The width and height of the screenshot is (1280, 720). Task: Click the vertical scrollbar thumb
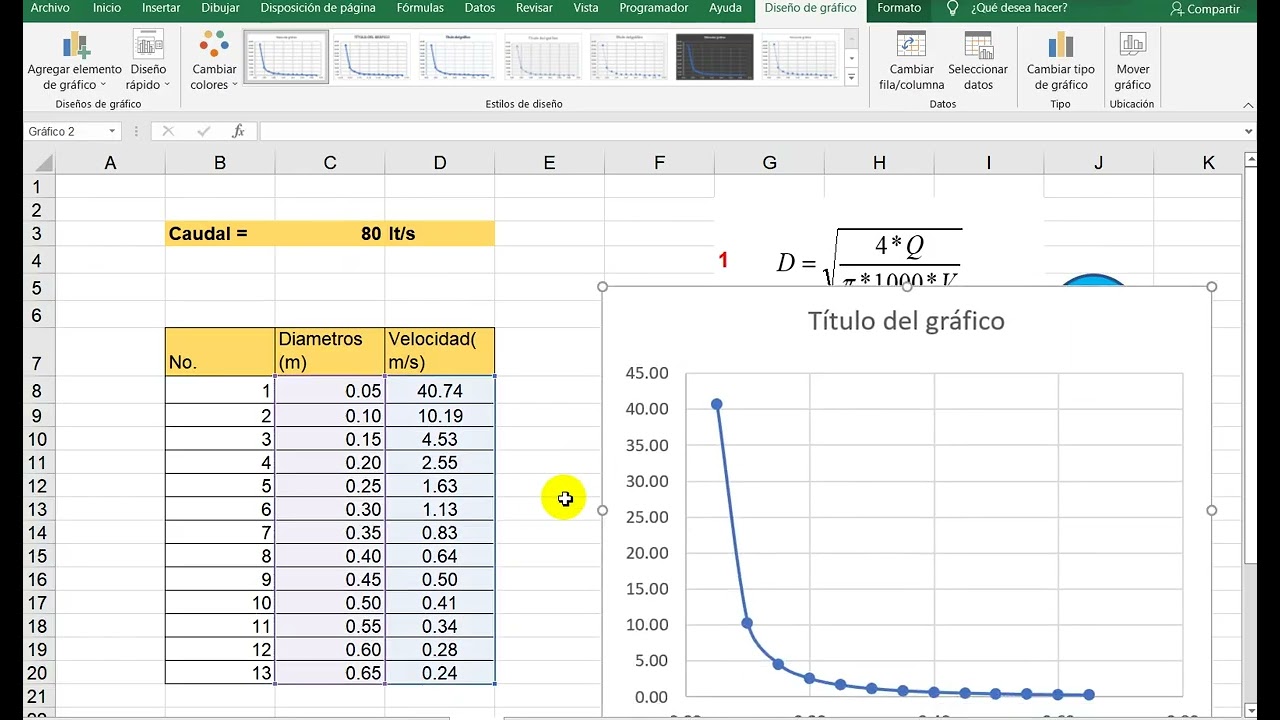click(1250, 368)
